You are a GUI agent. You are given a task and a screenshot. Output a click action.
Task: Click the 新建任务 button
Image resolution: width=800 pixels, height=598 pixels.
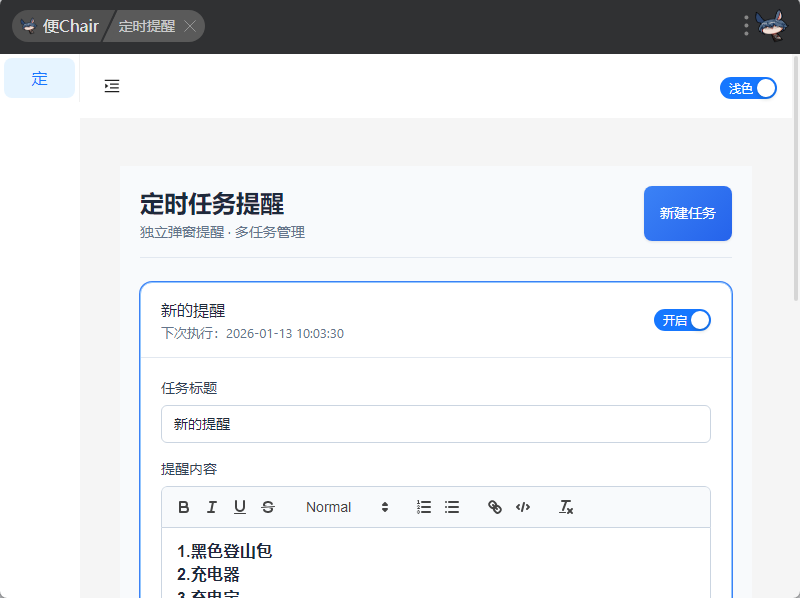coord(688,213)
